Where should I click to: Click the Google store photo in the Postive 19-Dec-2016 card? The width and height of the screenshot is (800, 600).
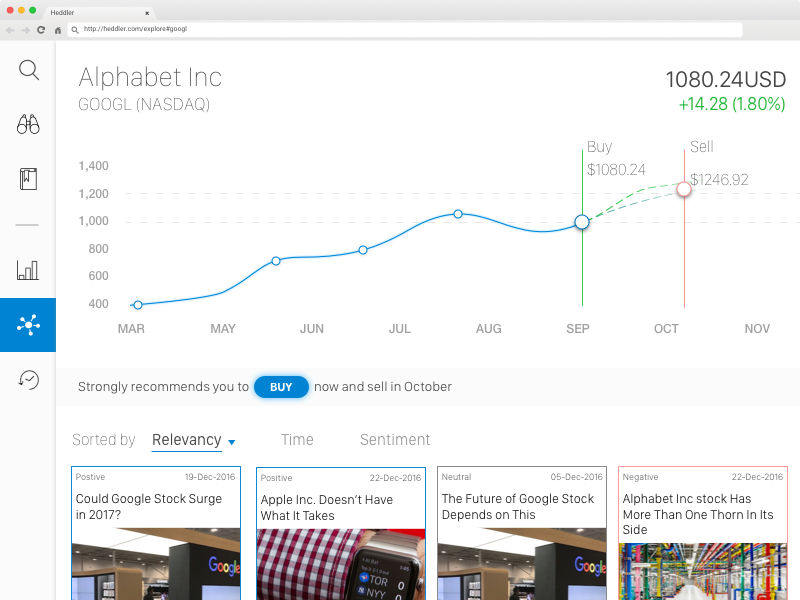click(x=156, y=564)
